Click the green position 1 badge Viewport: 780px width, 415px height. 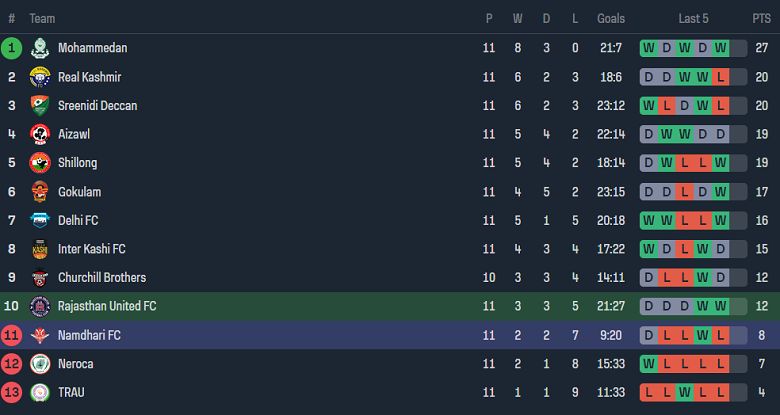pos(12,48)
